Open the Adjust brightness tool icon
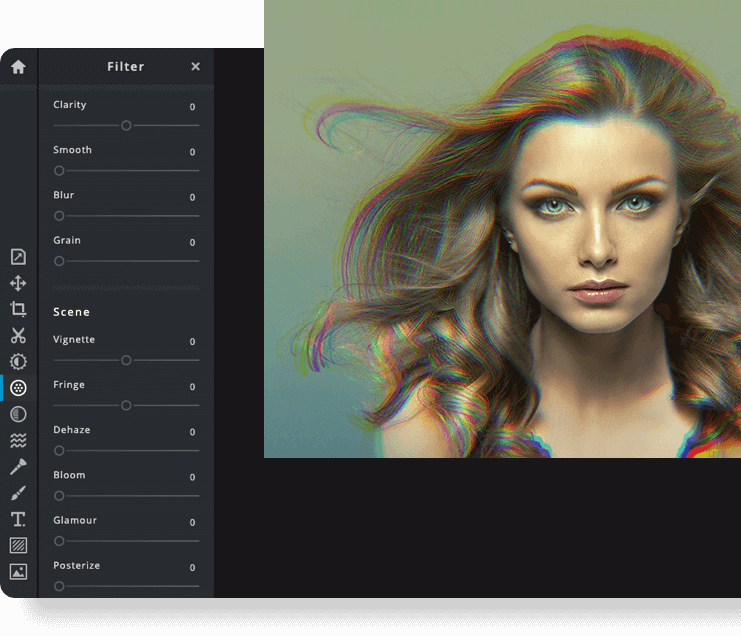 coord(18,362)
